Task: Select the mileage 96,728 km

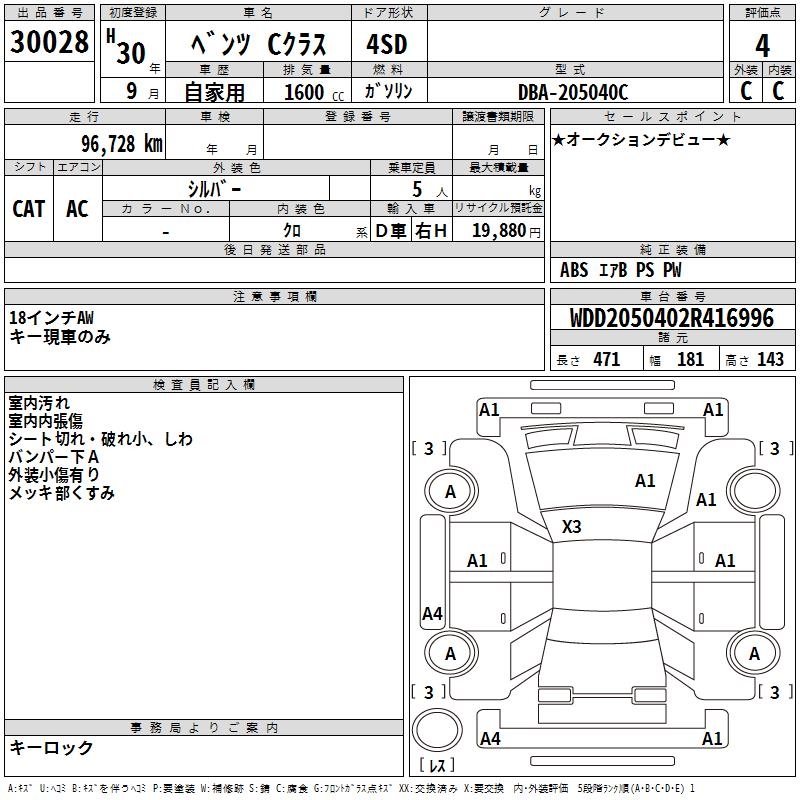Action: point(122,144)
